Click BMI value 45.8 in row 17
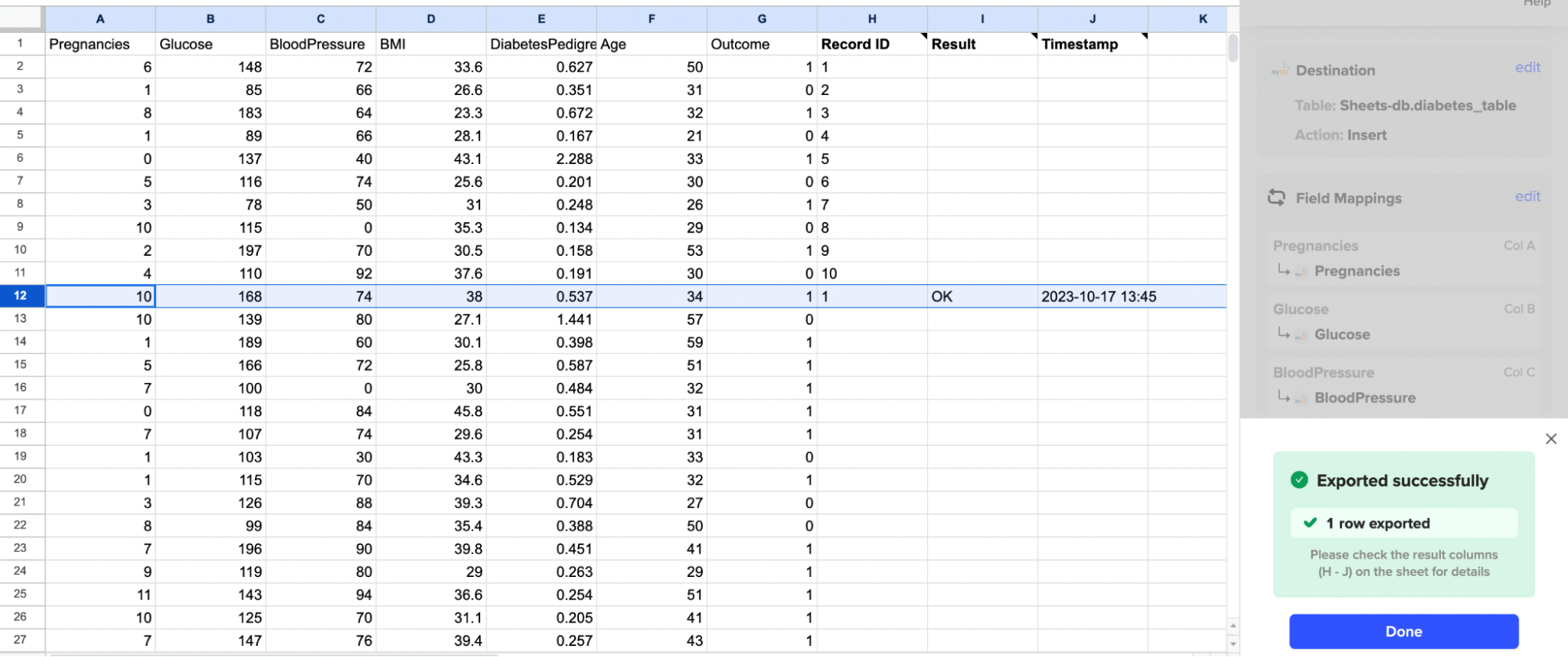The height and width of the screenshot is (657, 1568). click(x=431, y=411)
